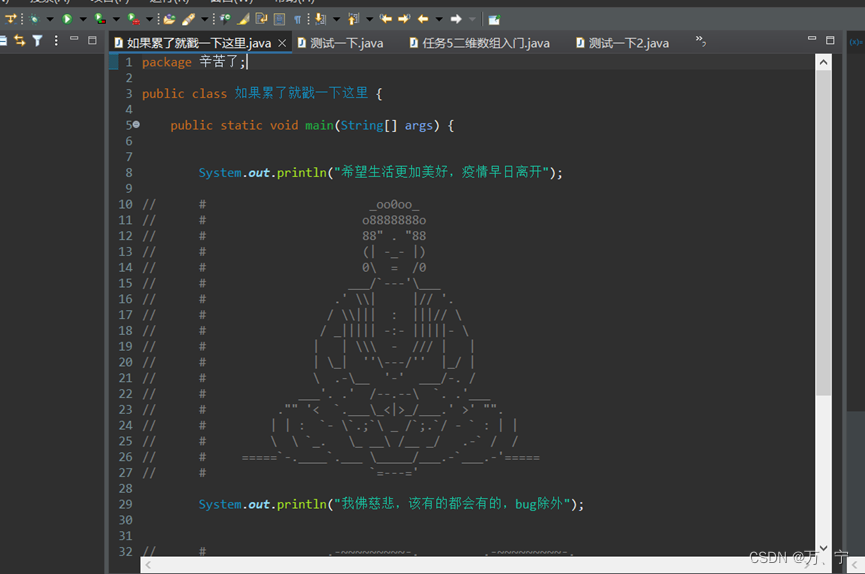Screen dimensions: 865x574
Task: Click args parameter in main signature
Action: 419,126
